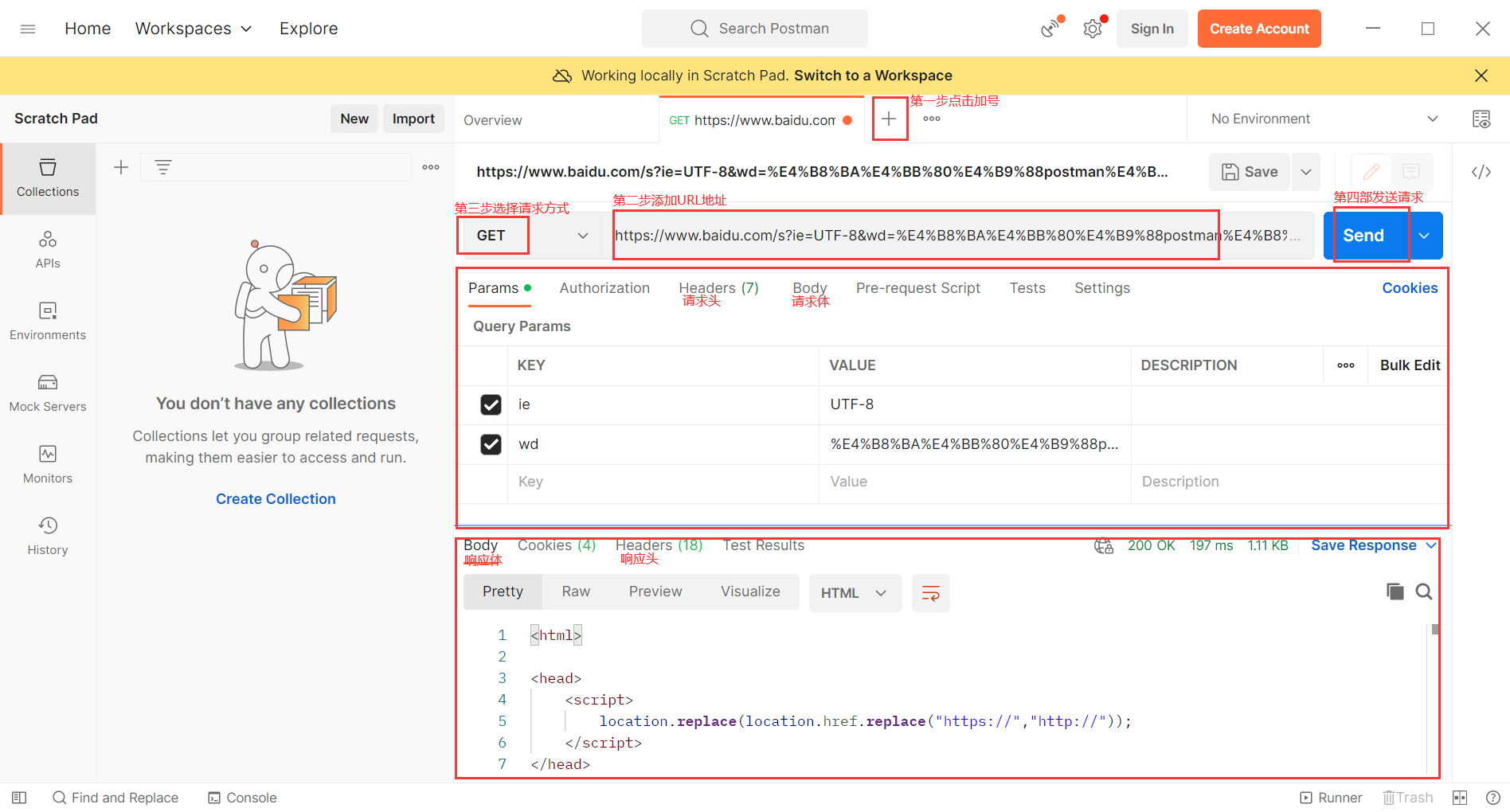Open the Tests tab
The image size is (1510, 812).
pos(1027,288)
